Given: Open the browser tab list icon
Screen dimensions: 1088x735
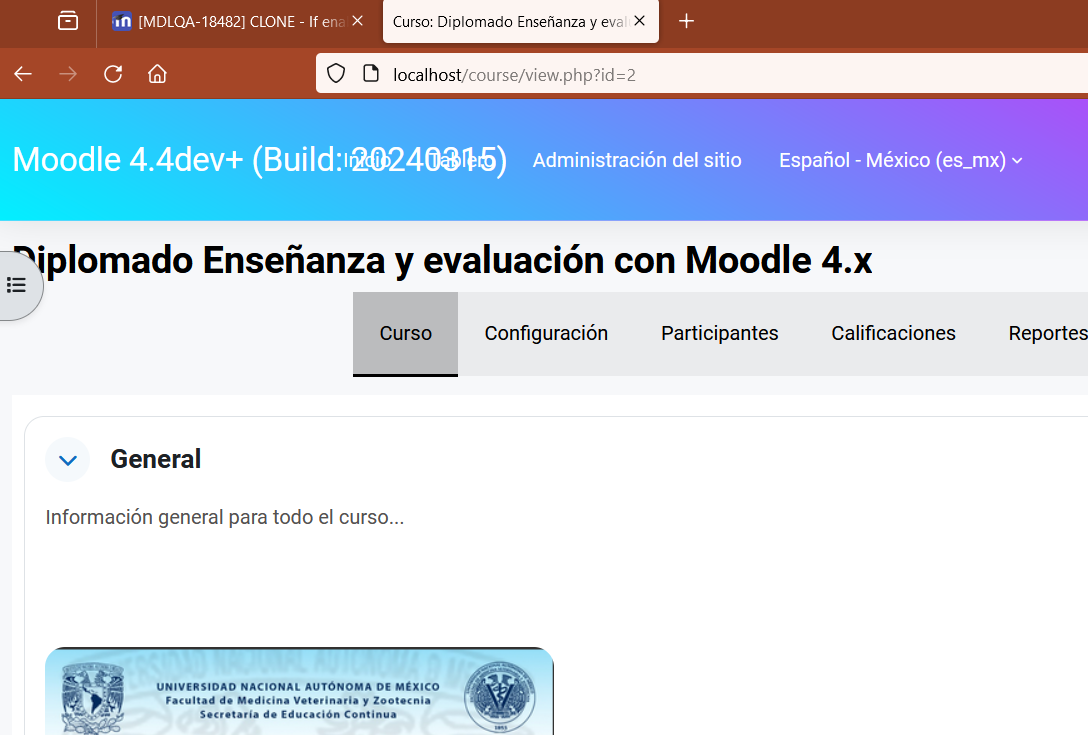Looking at the screenshot, I should click(67, 22).
